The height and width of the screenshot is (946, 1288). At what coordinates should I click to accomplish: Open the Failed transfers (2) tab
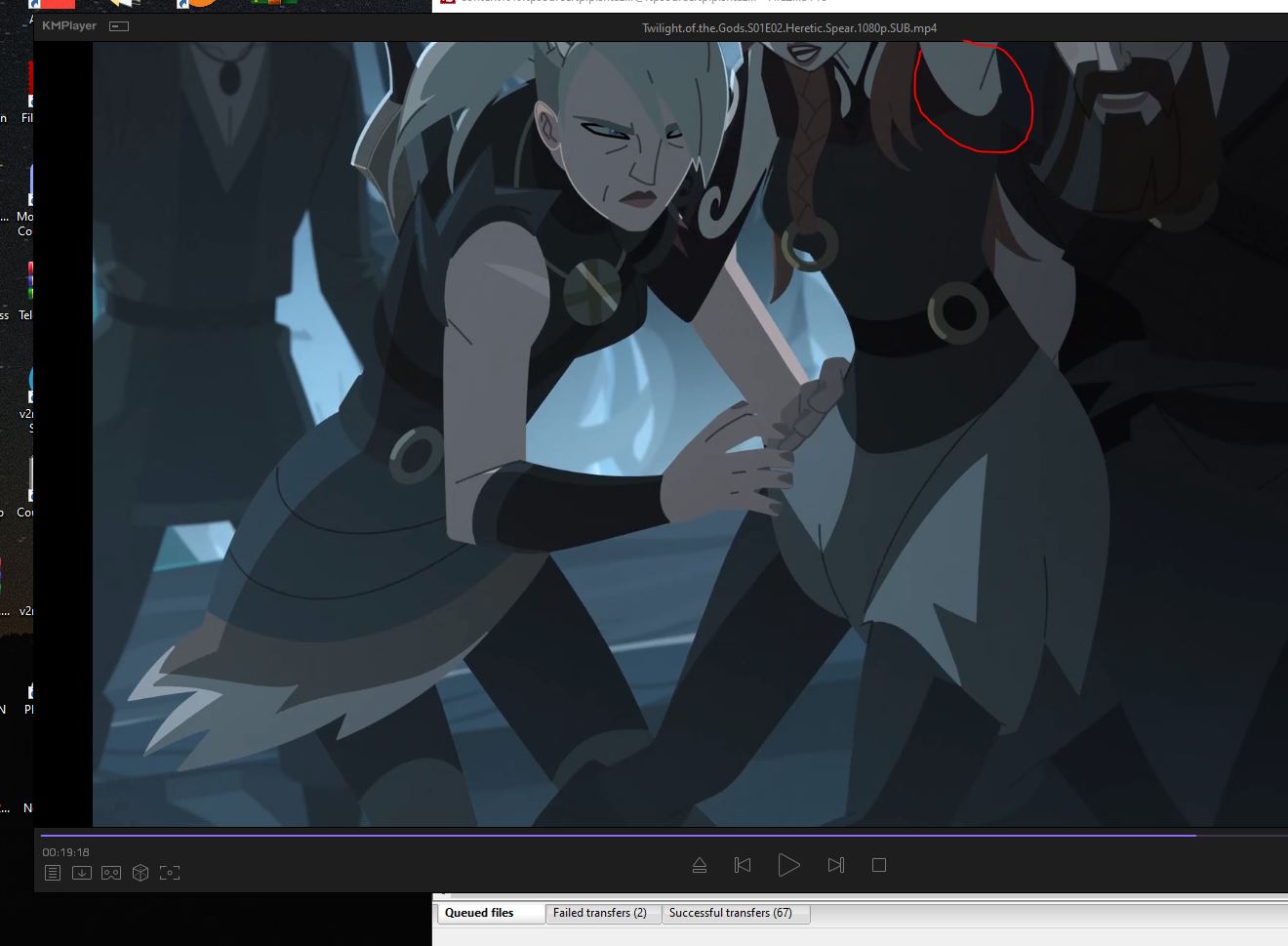(599, 913)
